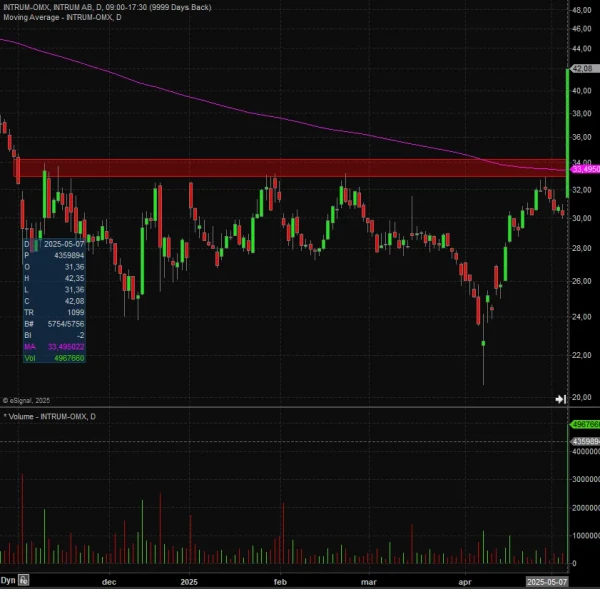Click the H row showing high 42,35
Screen dimensions: 600x589
coord(54,278)
